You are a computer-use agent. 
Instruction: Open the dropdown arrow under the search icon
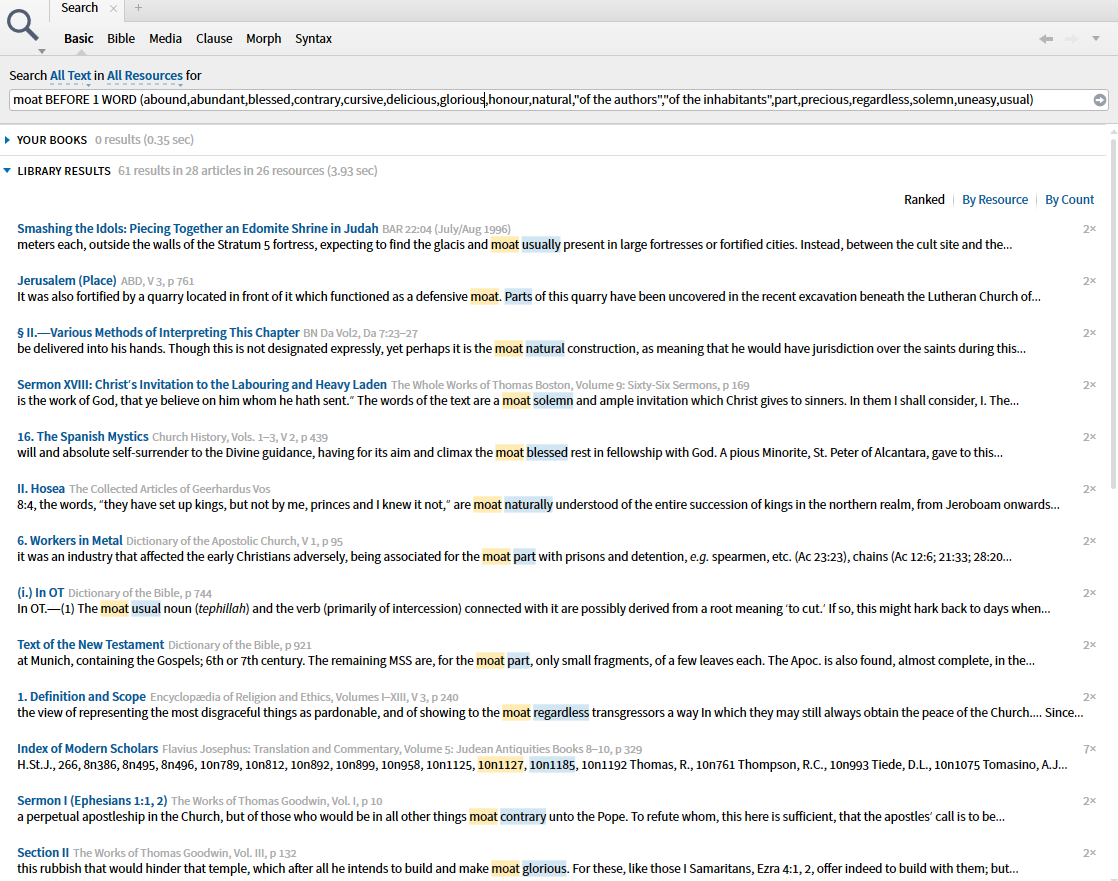42,51
